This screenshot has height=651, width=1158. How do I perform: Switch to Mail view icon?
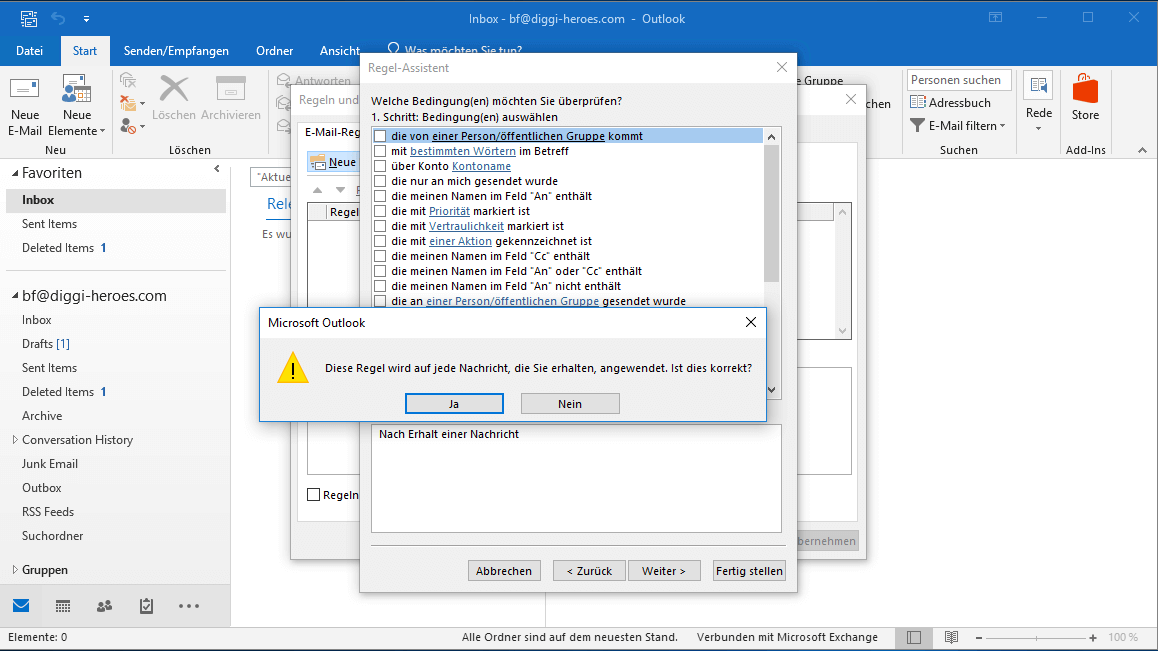tap(21, 606)
